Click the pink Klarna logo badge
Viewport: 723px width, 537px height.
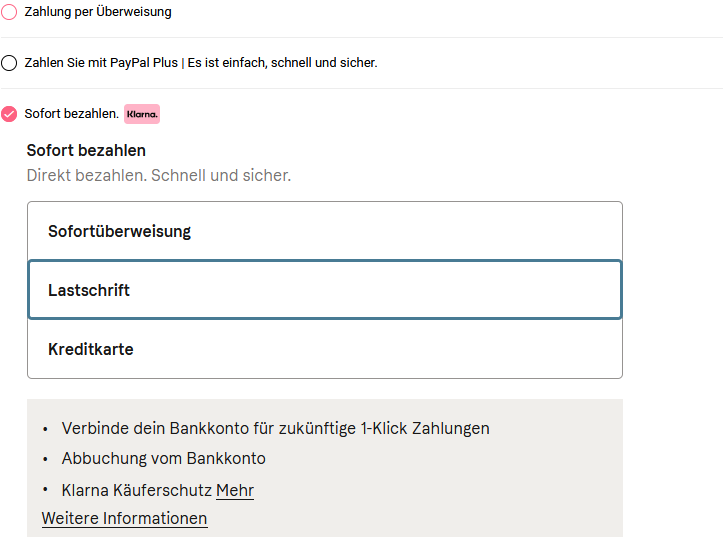click(x=142, y=114)
